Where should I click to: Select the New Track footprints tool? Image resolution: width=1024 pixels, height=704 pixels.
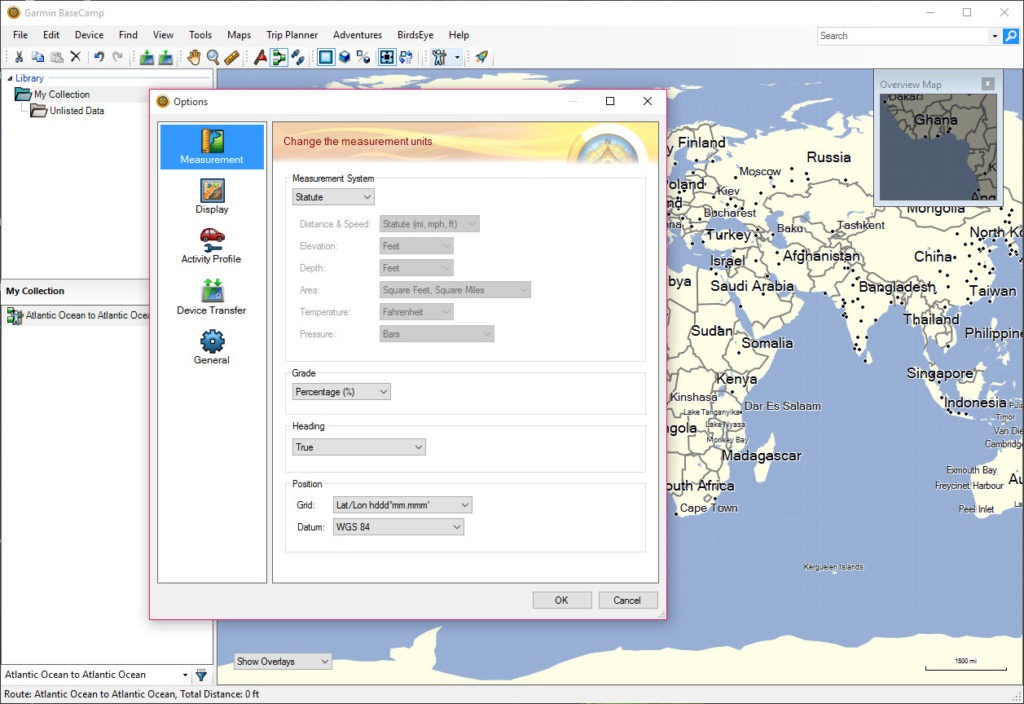click(x=298, y=57)
